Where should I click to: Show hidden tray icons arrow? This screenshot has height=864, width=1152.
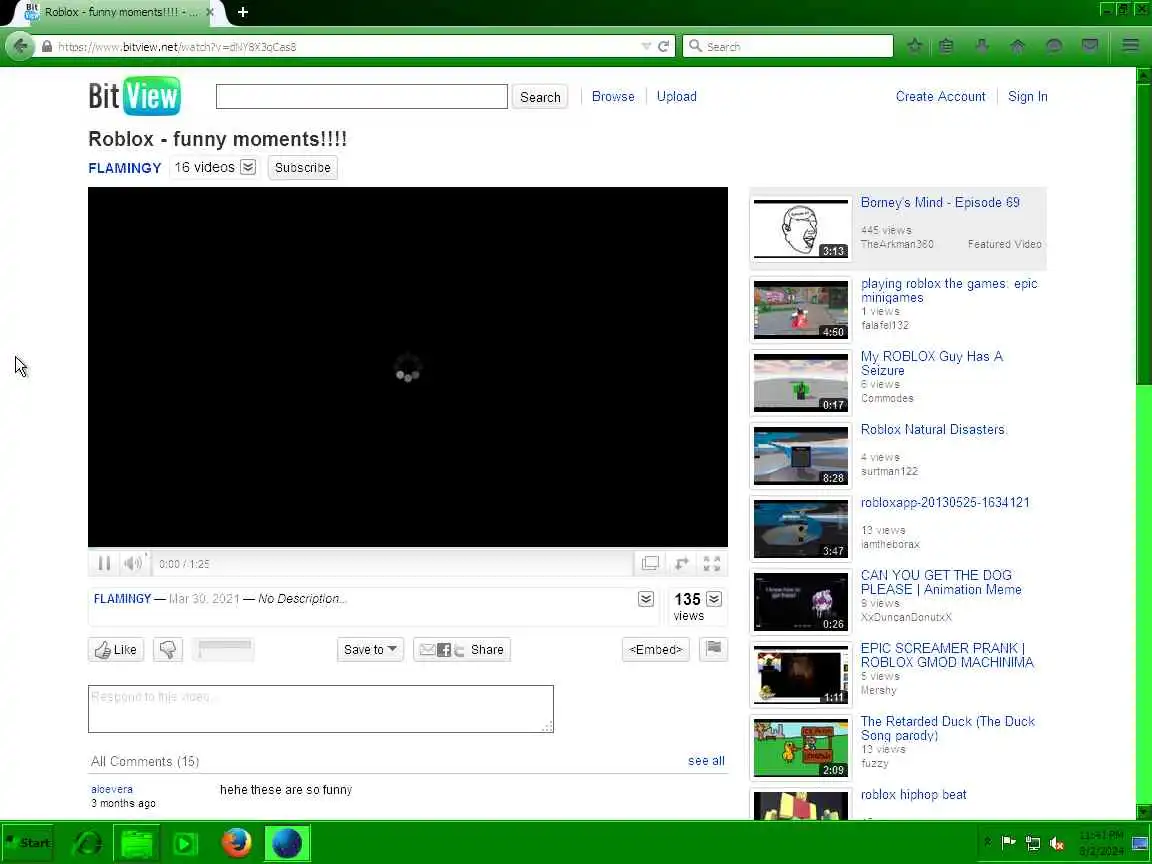tap(987, 842)
